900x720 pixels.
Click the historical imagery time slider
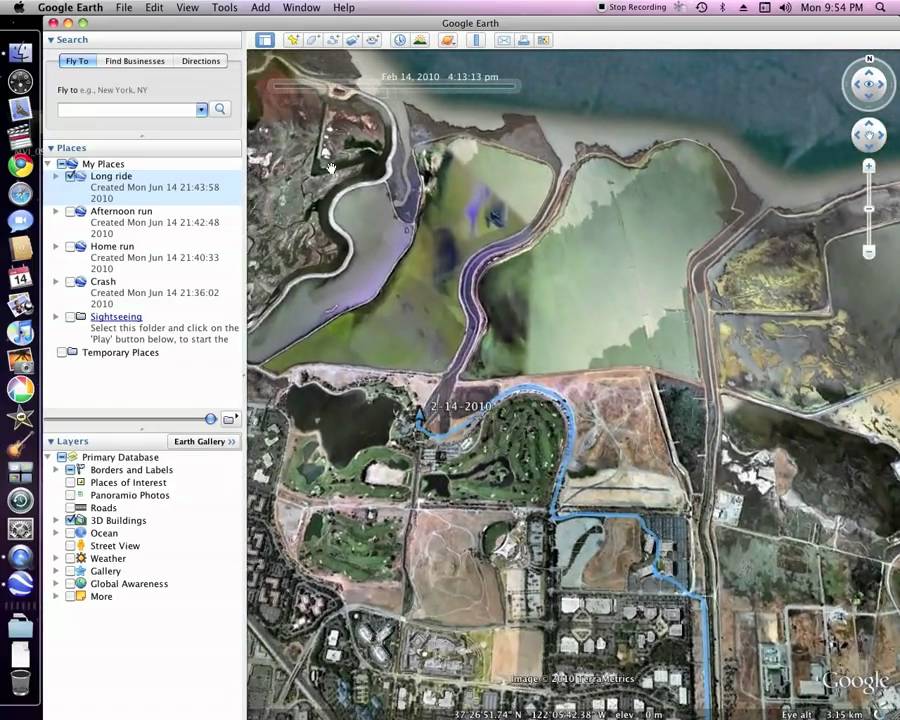coord(394,87)
